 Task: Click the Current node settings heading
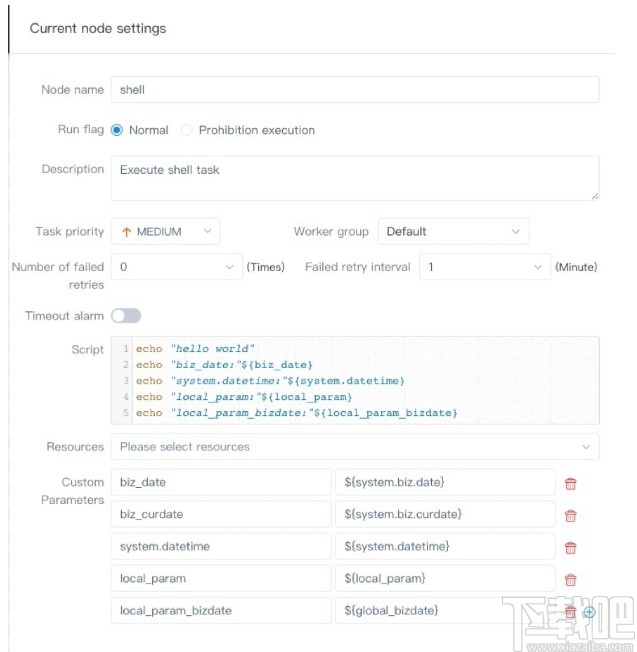pos(98,28)
